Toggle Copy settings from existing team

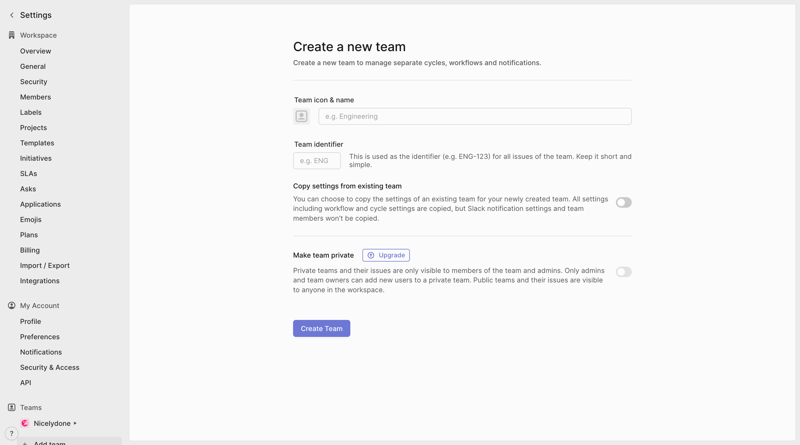623,203
